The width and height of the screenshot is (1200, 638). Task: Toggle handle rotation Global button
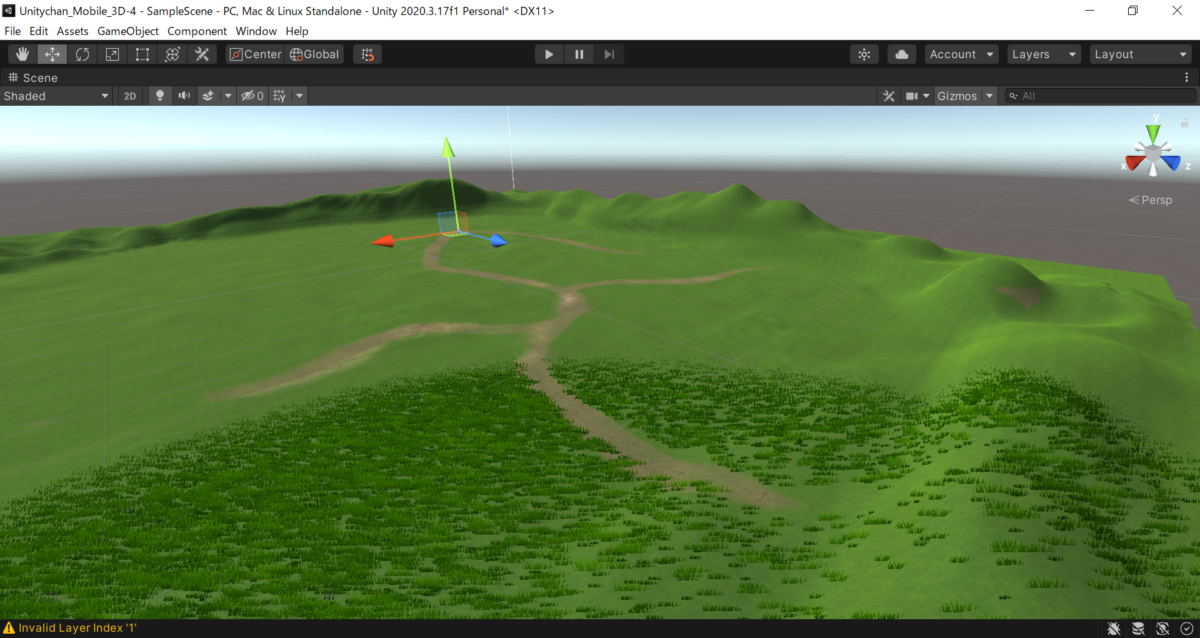315,54
